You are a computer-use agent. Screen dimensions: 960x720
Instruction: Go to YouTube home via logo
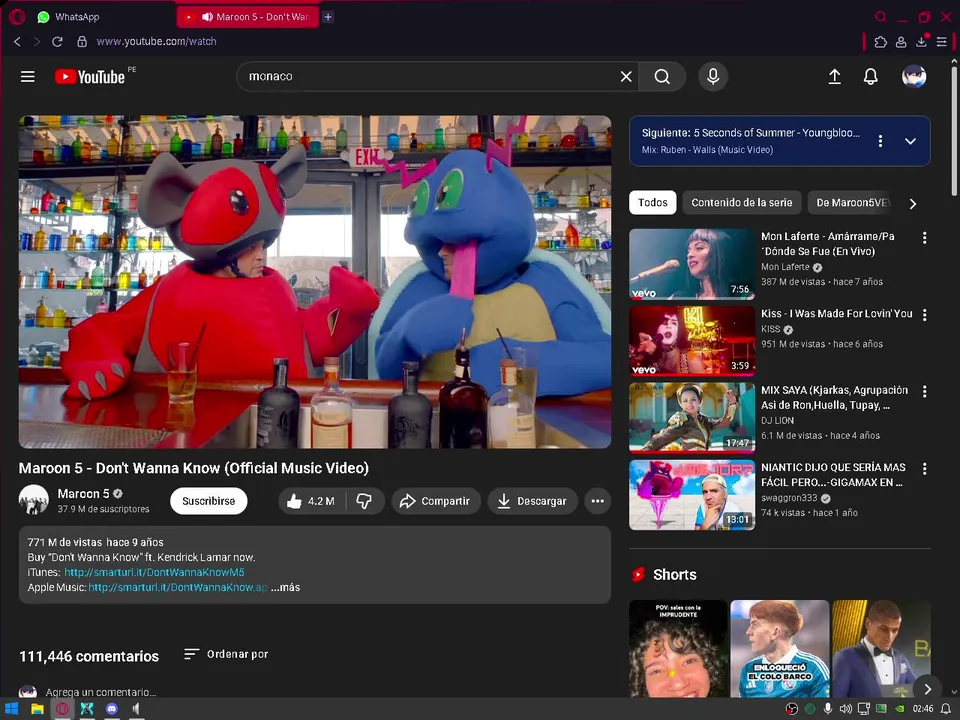click(x=90, y=77)
